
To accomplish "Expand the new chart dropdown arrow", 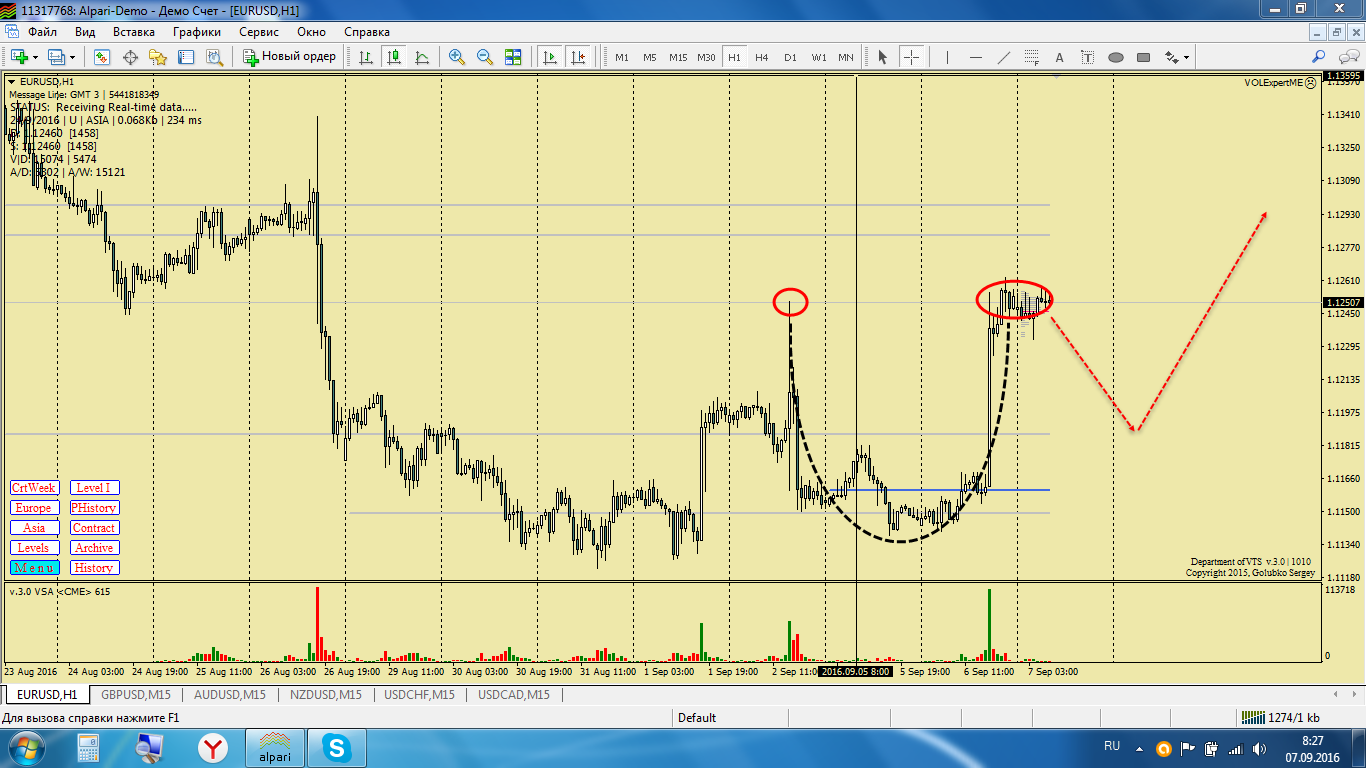I will pos(35,57).
